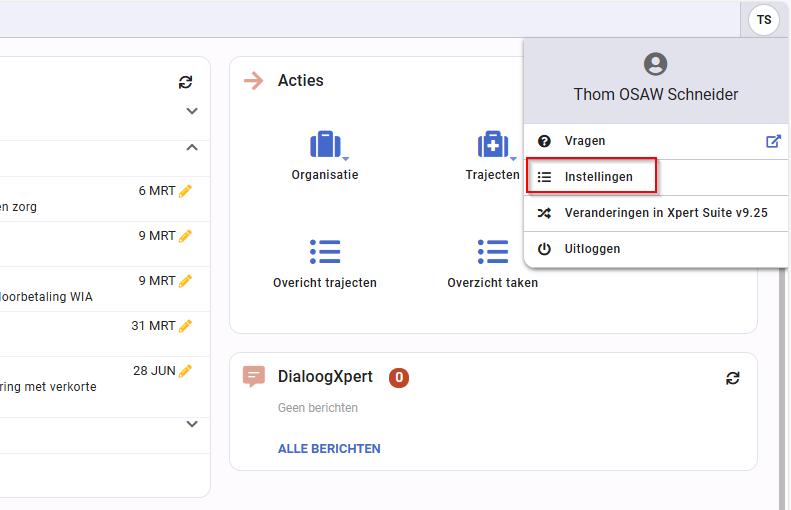The height and width of the screenshot is (510, 791).
Task: Open Instellingen from user menu
Action: [598, 177]
